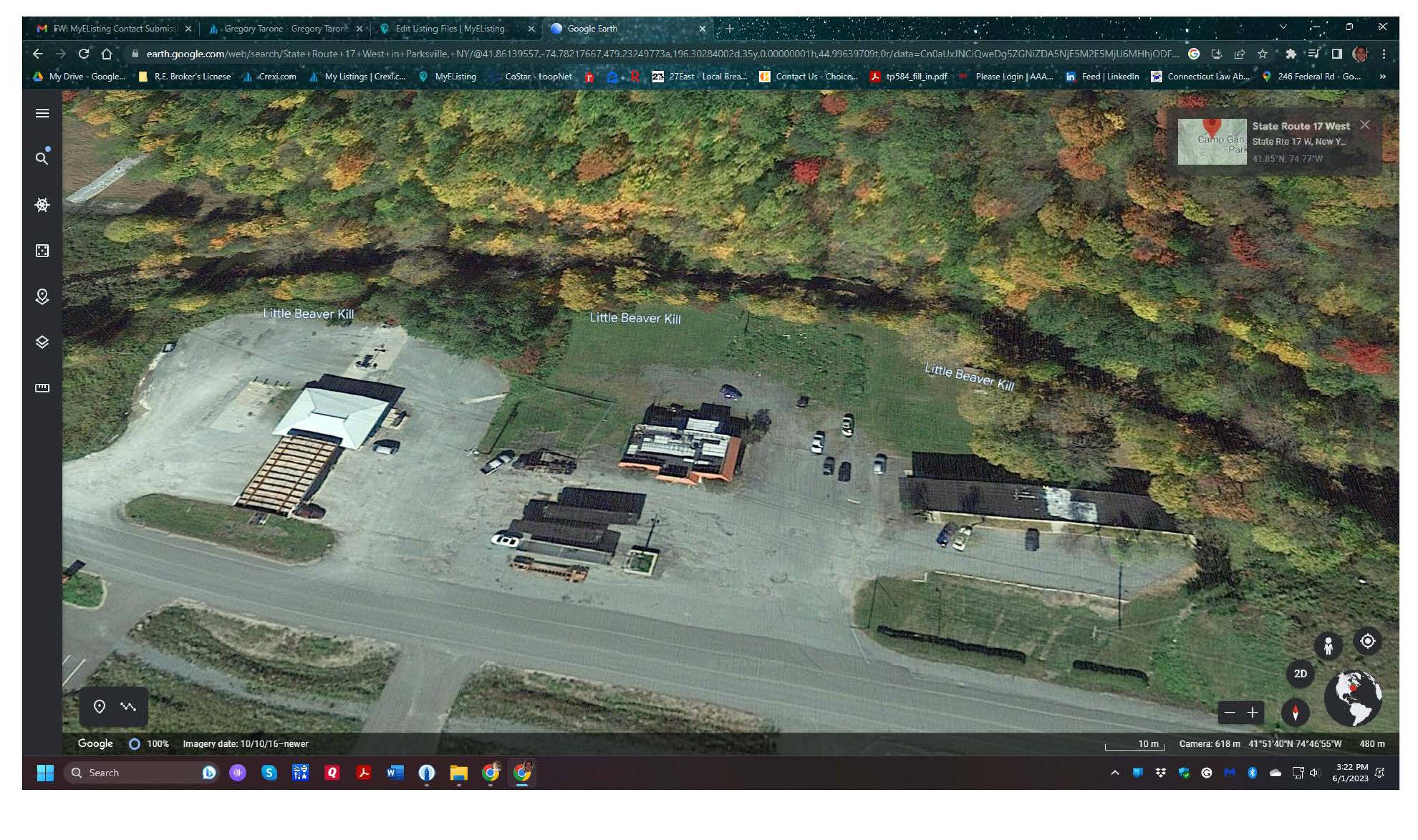The height and width of the screenshot is (840, 1418).
Task: Toggle the 2D view button
Action: coord(1300,674)
